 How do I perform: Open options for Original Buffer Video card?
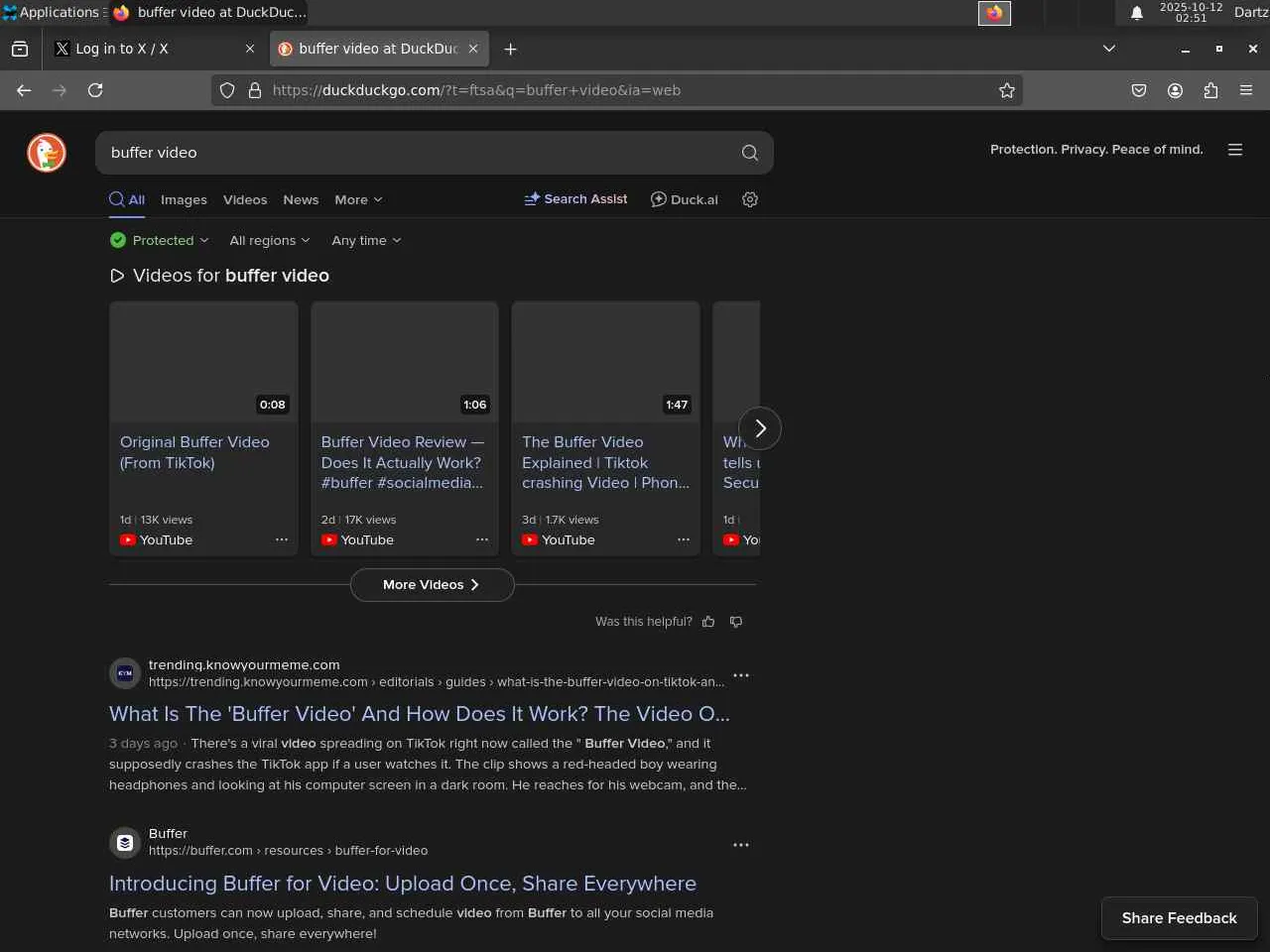point(282,539)
